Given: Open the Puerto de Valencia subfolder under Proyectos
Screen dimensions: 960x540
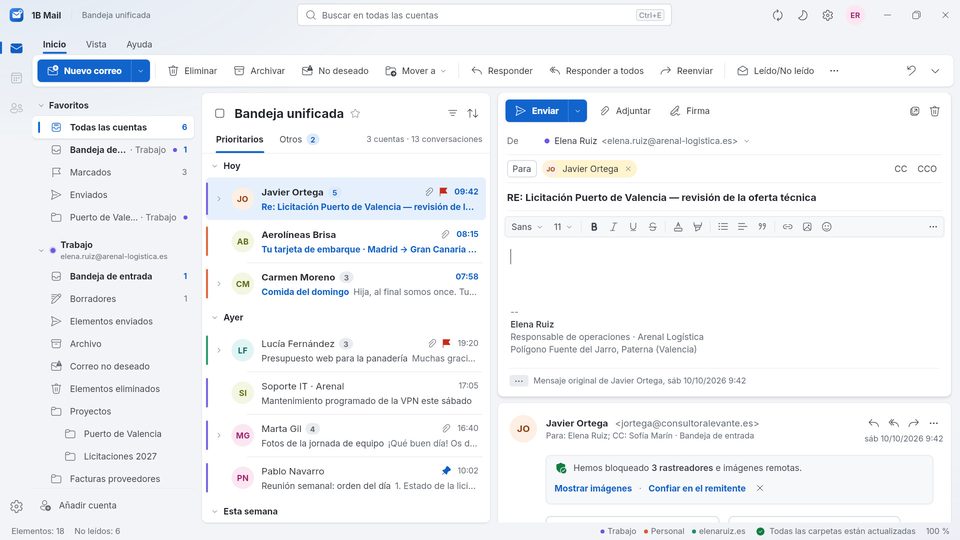Looking at the screenshot, I should coord(122,433).
